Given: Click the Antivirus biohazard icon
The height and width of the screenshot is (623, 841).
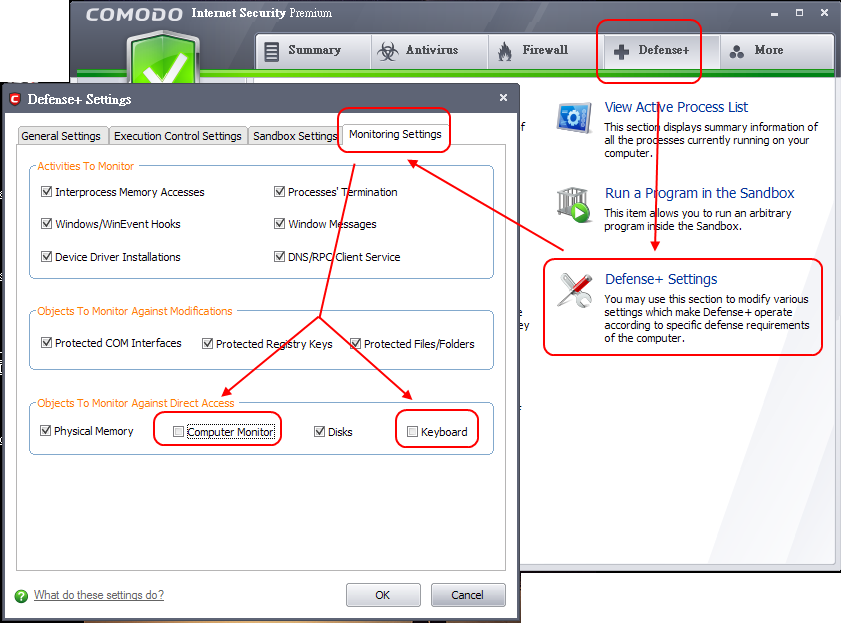Looking at the screenshot, I should coord(388,51).
